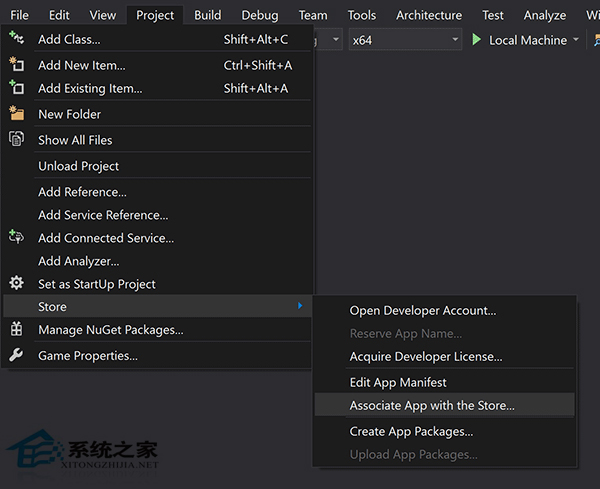Image resolution: width=600 pixels, height=489 pixels.
Task: Select Set as StartUp Project entry
Action: click(157, 284)
